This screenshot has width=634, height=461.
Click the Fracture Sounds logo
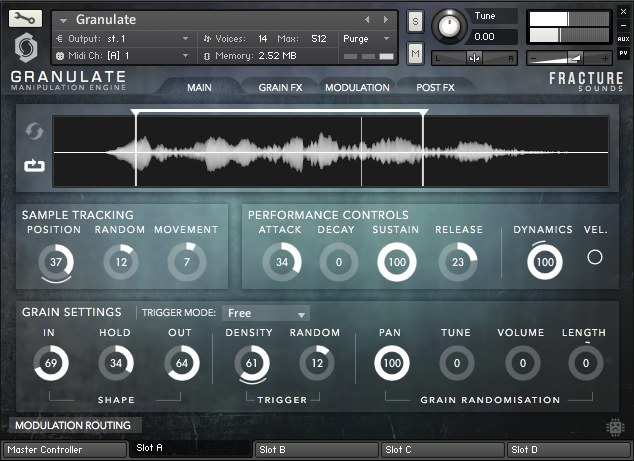pos(586,81)
